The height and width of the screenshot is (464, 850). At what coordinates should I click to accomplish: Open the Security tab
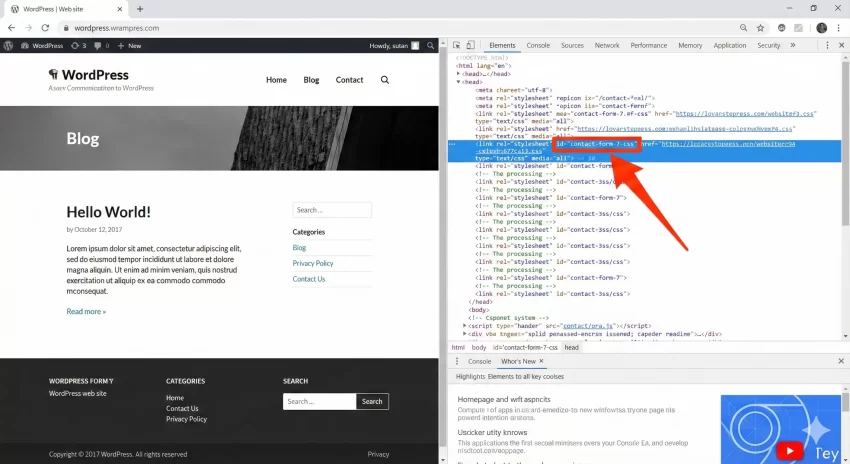769,46
